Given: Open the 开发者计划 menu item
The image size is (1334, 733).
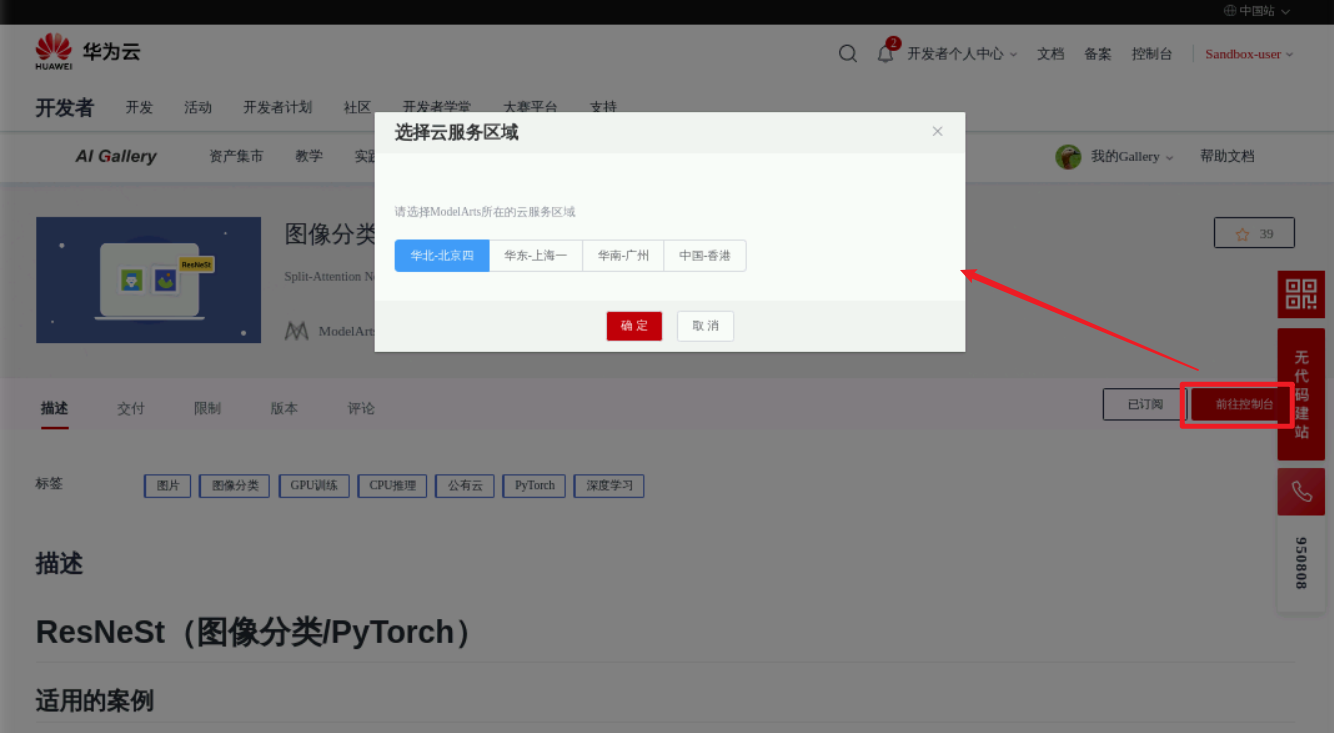Looking at the screenshot, I should pos(278,108).
